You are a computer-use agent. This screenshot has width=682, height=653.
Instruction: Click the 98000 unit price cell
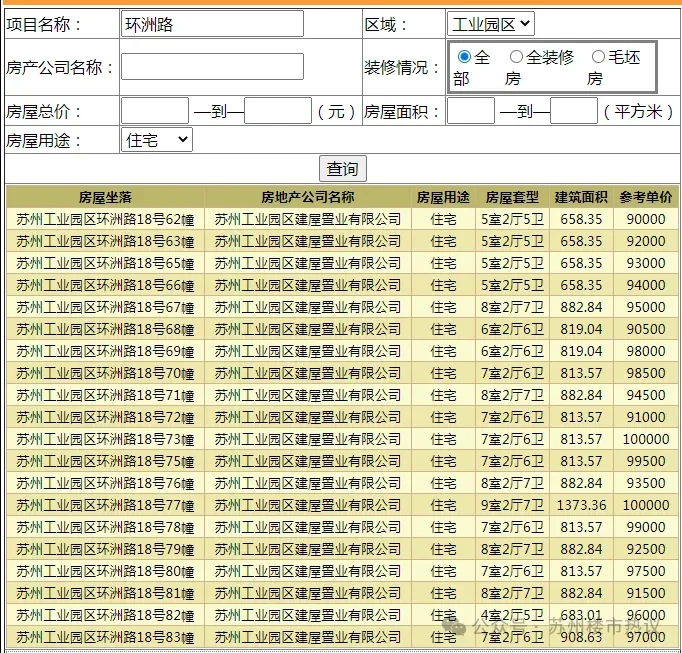click(646, 351)
